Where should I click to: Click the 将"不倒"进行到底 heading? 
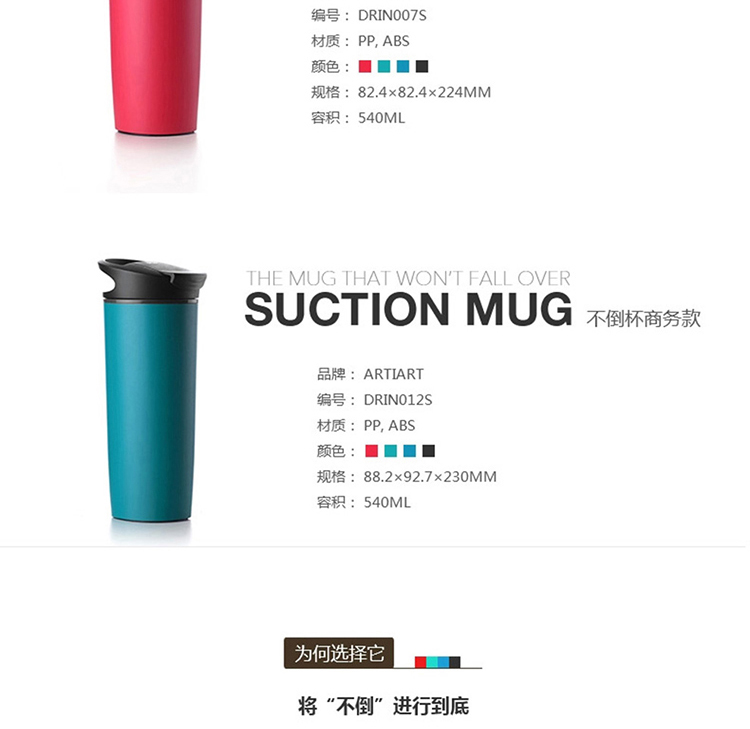coord(383,707)
